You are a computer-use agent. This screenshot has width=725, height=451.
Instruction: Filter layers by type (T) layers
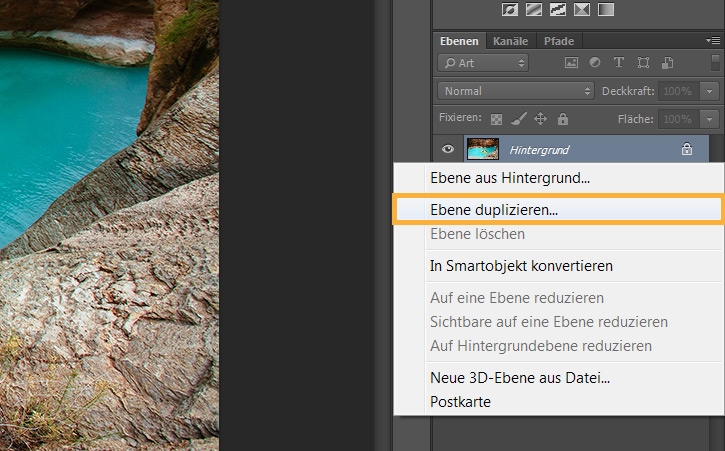619,62
